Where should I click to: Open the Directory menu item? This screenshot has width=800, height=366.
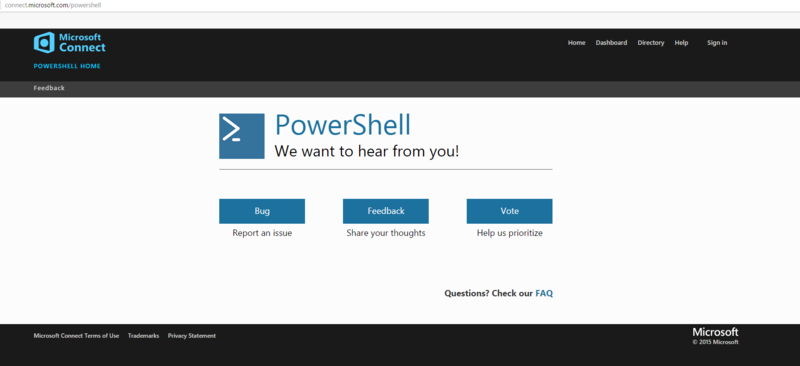point(651,43)
